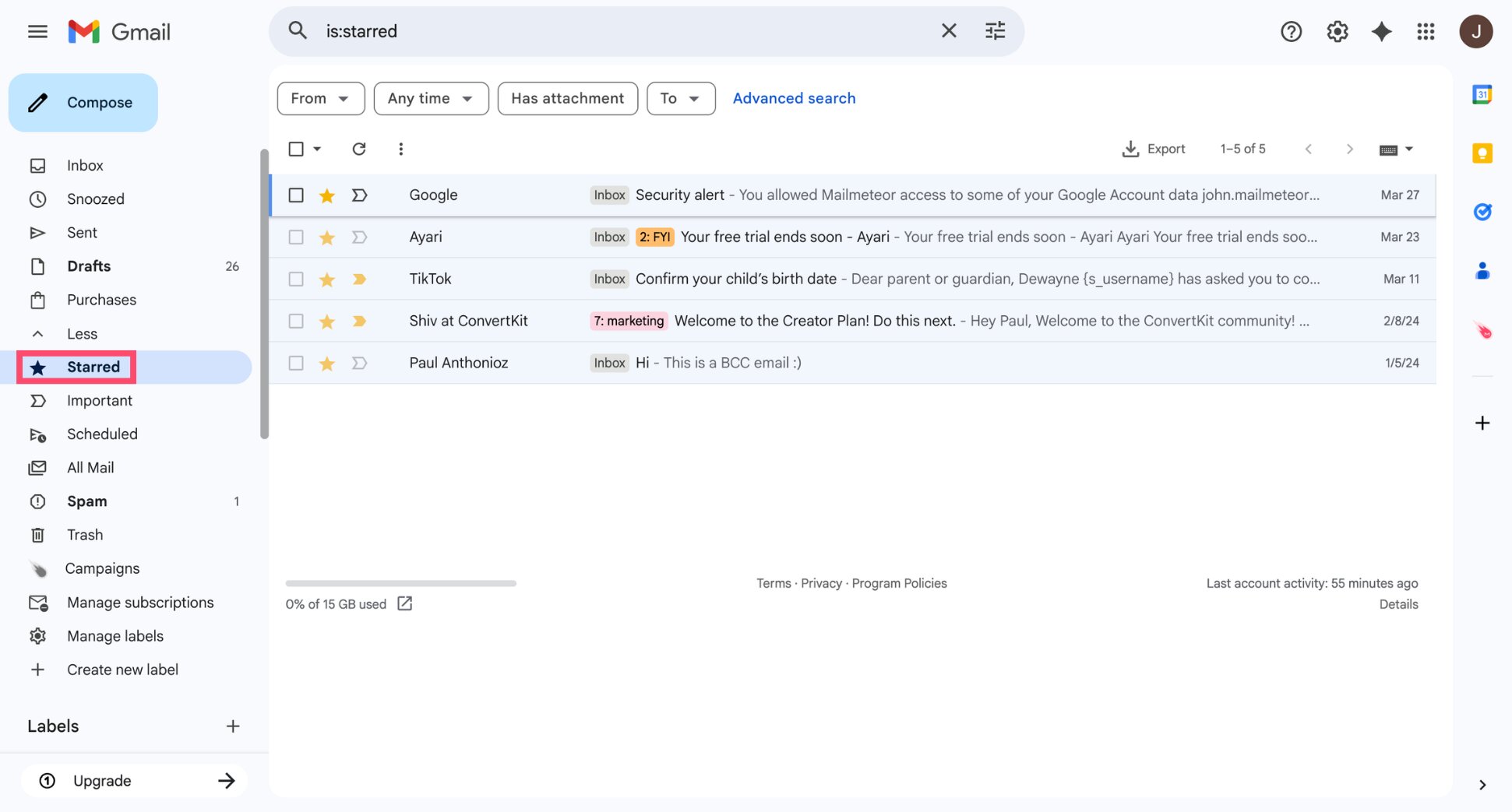
Task: Get add-ons plus icon
Action: click(1482, 424)
